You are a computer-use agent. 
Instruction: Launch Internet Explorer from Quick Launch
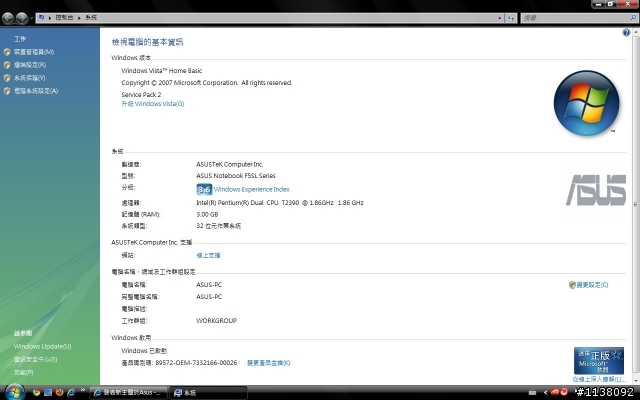click(x=71, y=393)
